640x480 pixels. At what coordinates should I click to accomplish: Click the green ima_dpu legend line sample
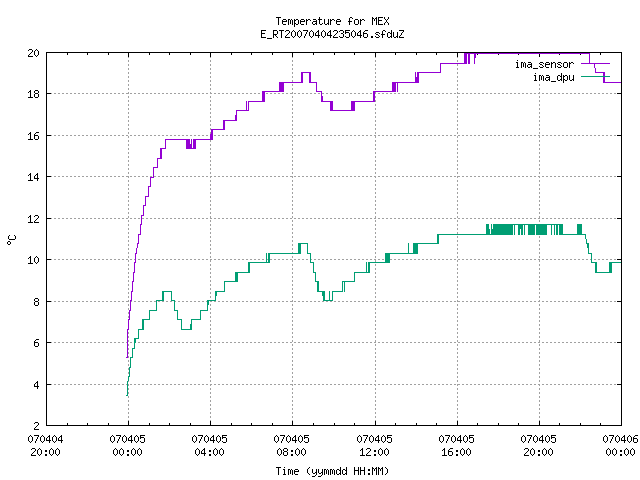595,76
